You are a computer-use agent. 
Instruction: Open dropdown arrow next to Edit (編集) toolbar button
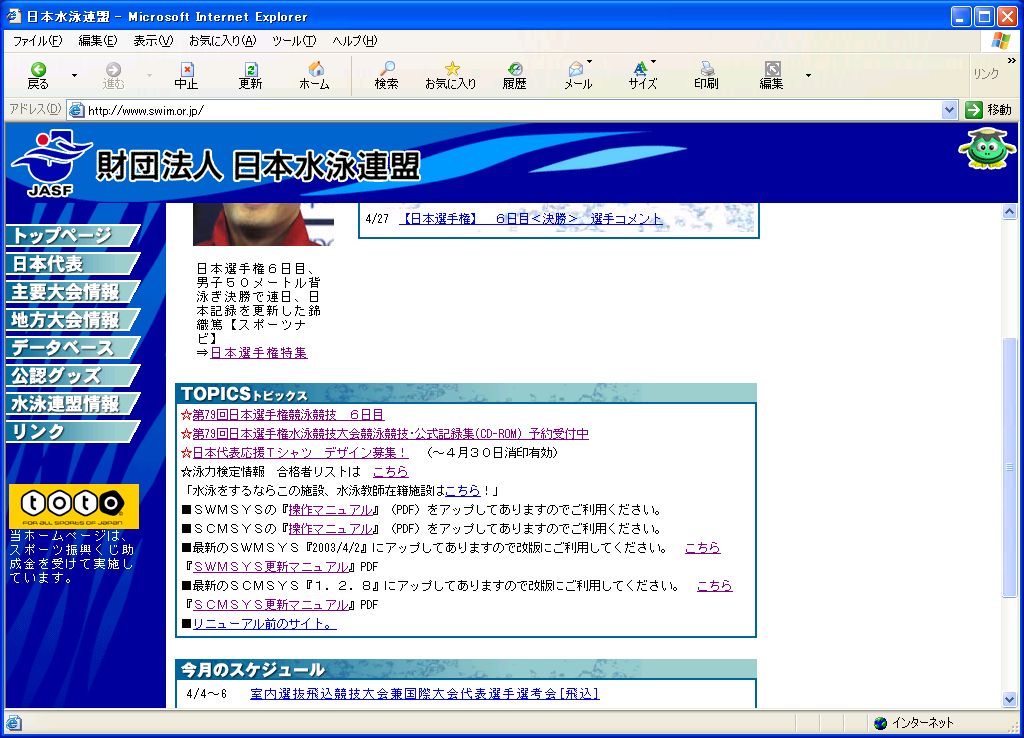click(808, 76)
